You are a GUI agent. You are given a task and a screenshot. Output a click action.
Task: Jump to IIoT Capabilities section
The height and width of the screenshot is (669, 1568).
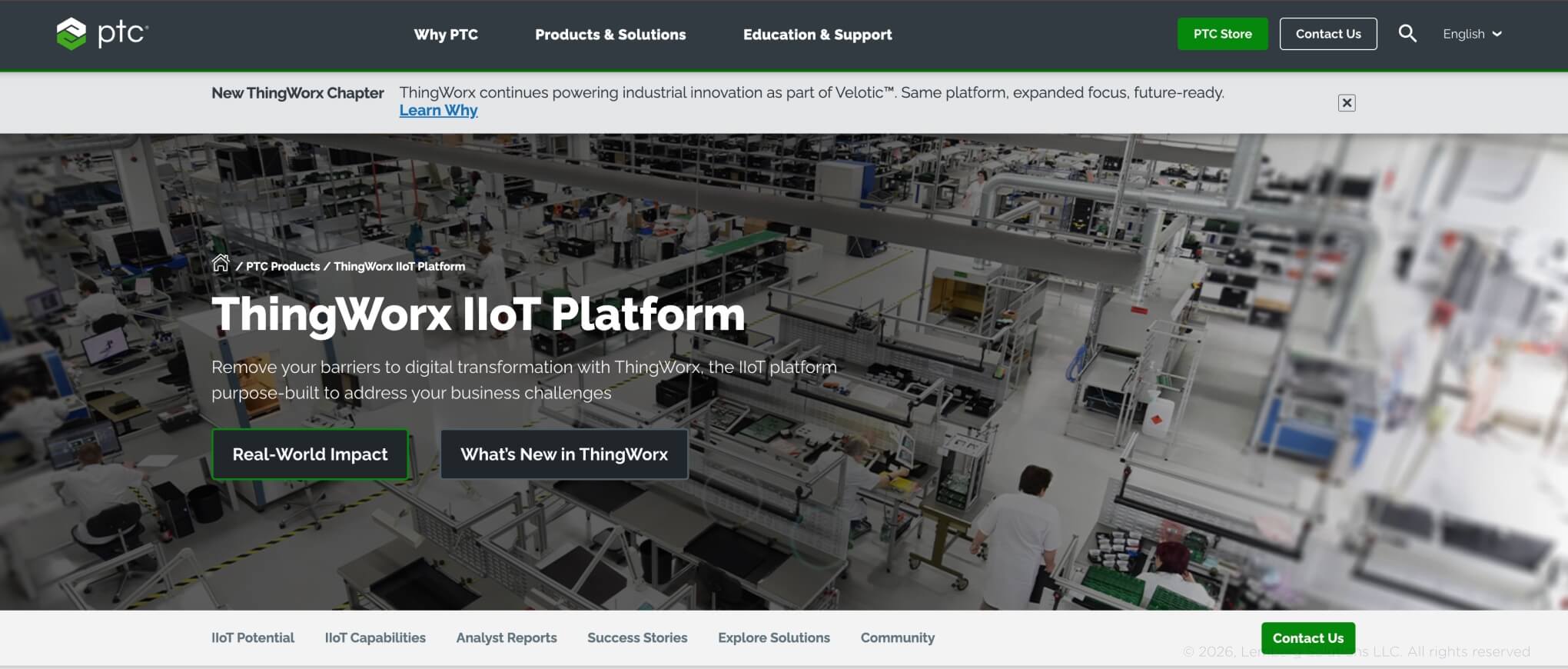[x=375, y=638]
